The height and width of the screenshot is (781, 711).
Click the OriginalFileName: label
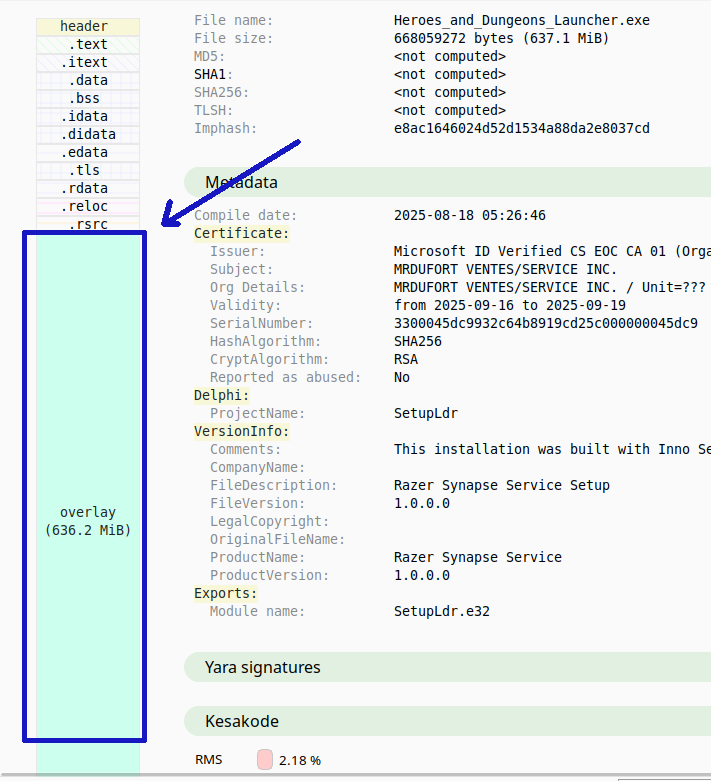[278, 539]
